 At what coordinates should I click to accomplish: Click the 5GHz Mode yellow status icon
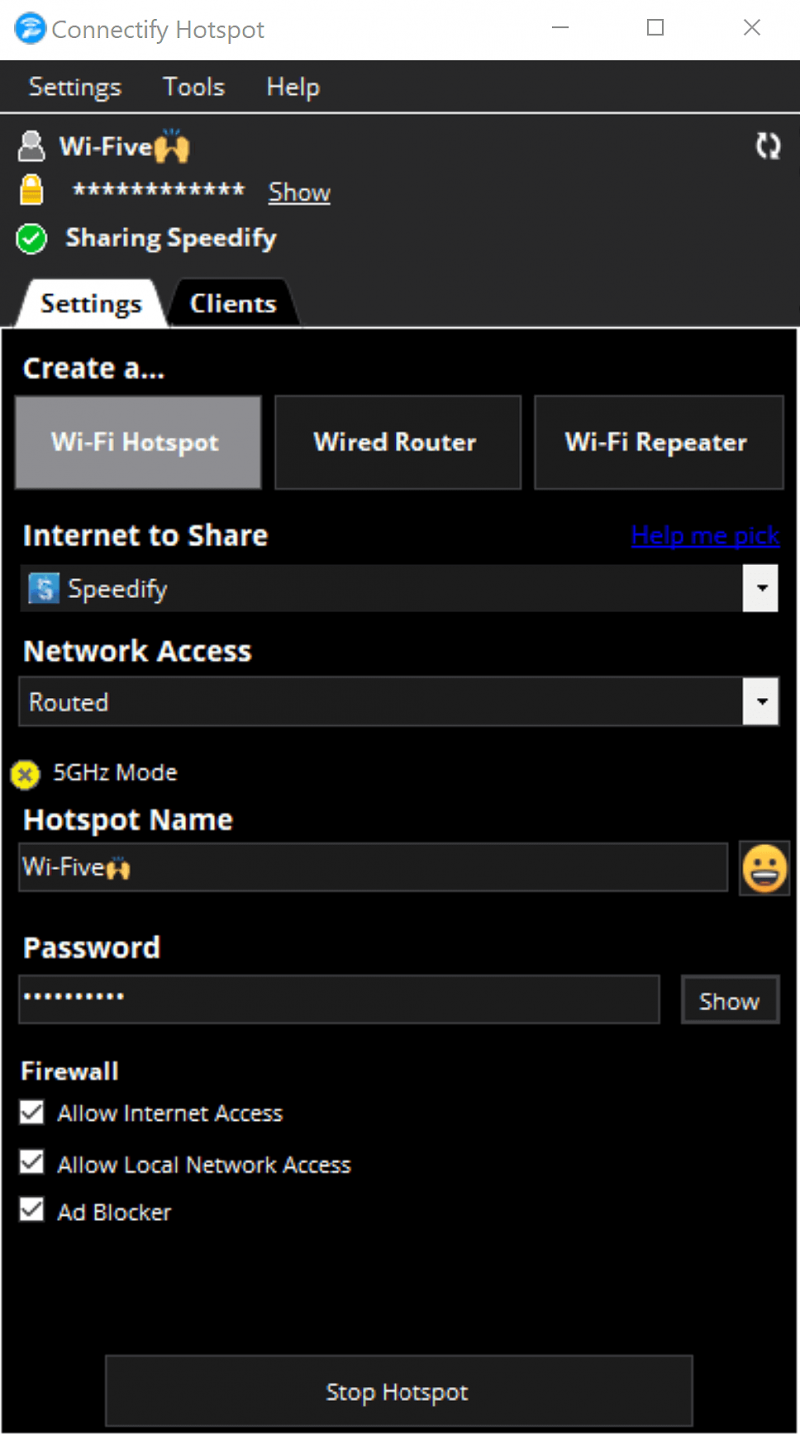[x=25, y=774]
